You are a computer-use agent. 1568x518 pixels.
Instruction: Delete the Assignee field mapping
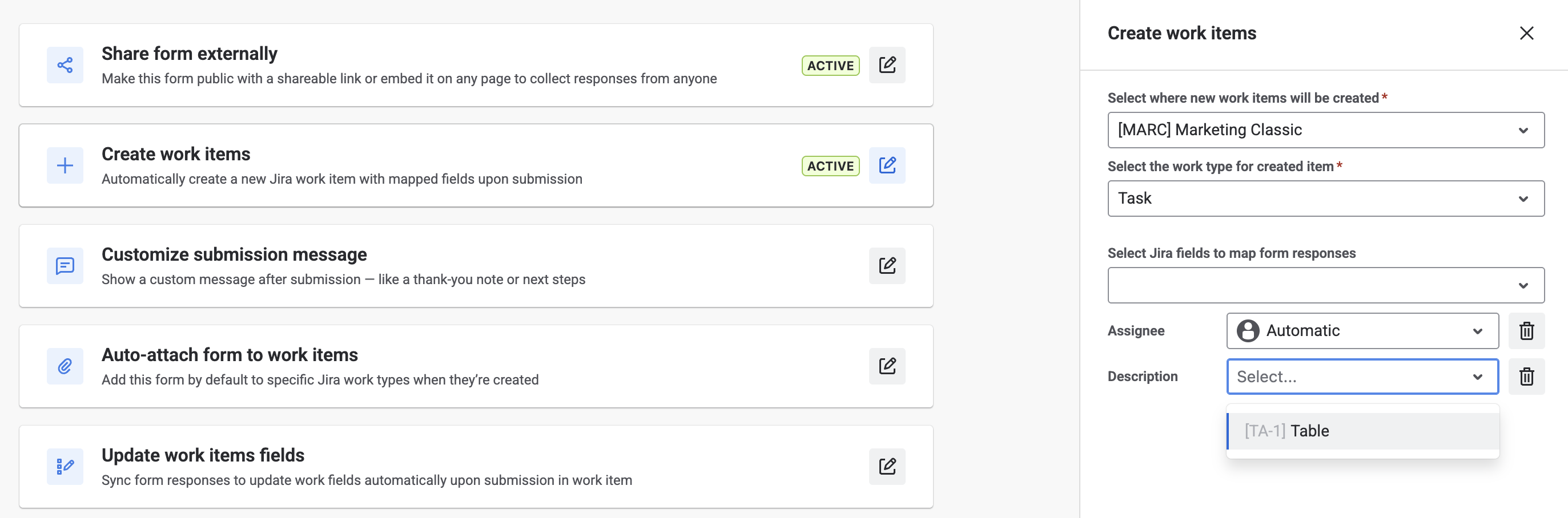pos(1526,331)
